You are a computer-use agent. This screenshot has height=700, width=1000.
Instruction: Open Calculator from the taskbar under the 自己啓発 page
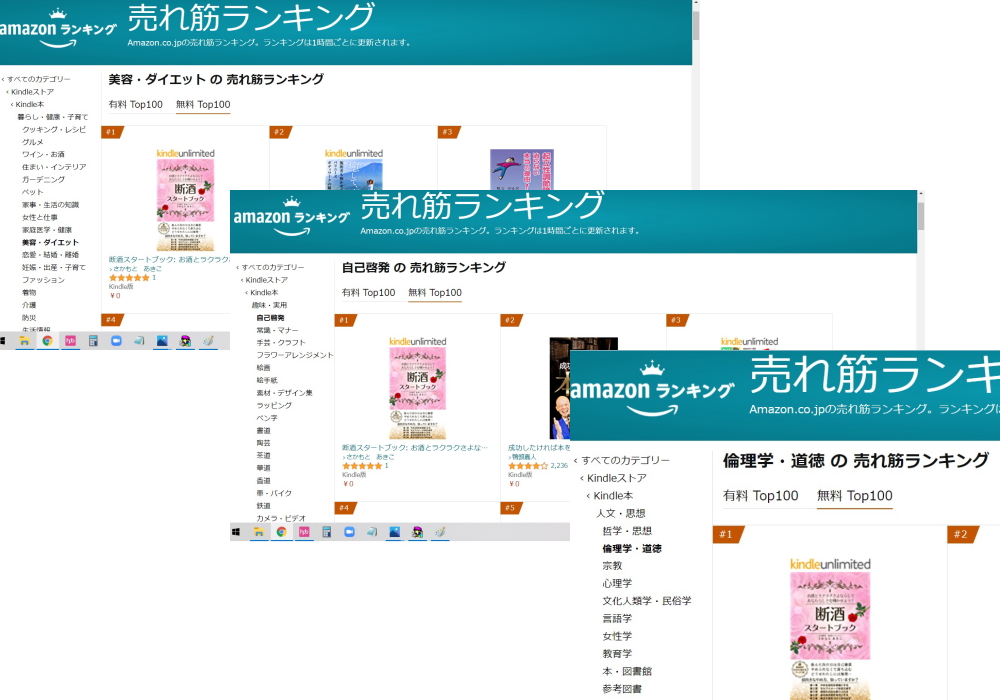click(x=326, y=532)
